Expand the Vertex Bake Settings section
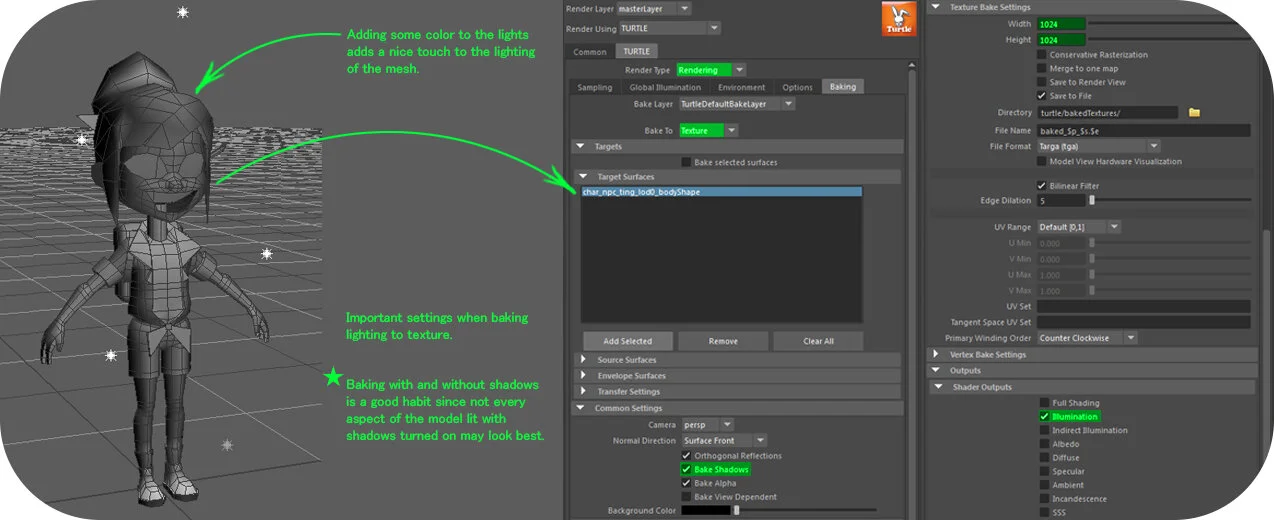The width and height of the screenshot is (1274, 520). (937, 354)
